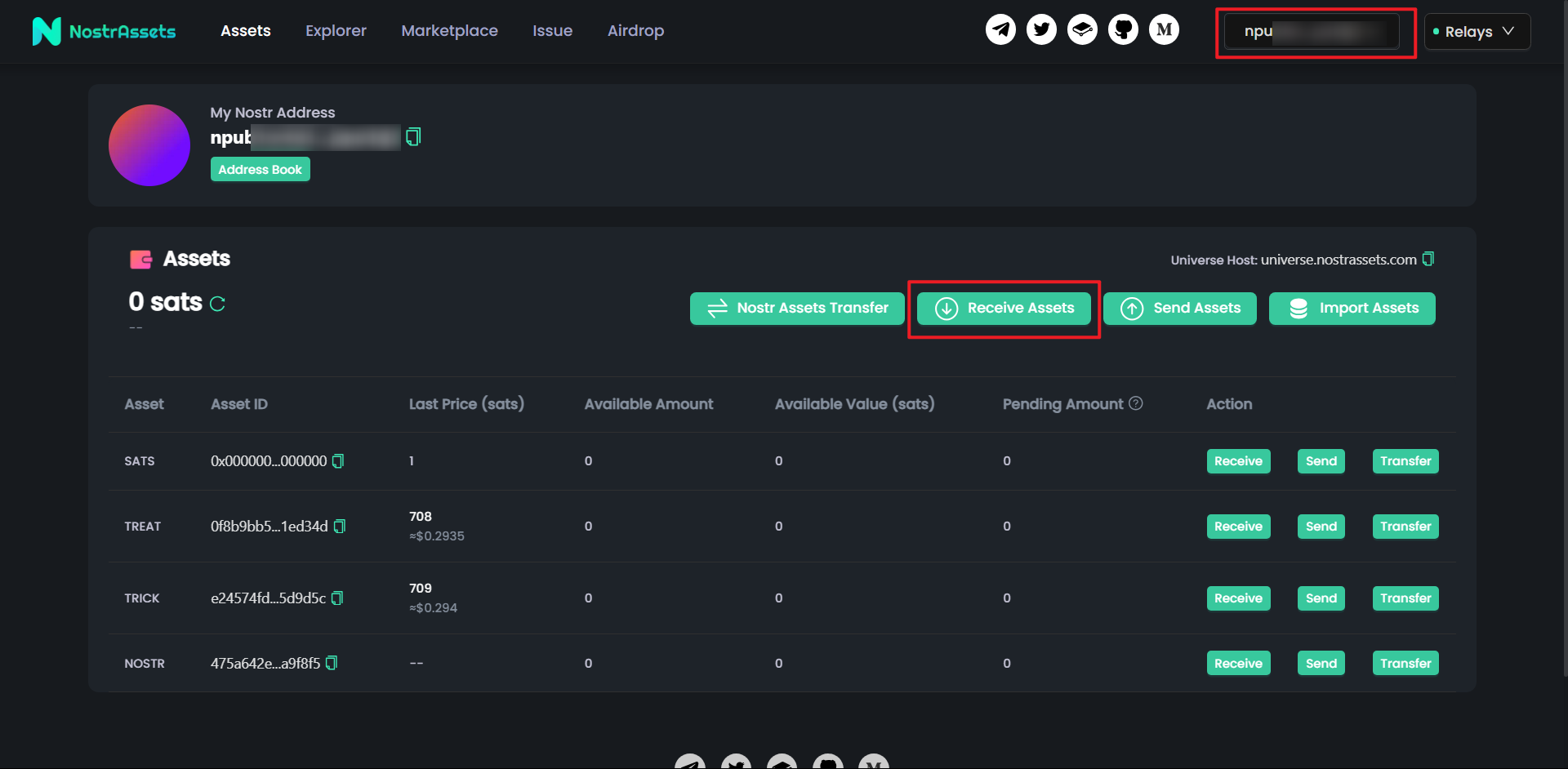Image resolution: width=1568 pixels, height=769 pixels.
Task: Click the TREAT asset name
Action: (143, 527)
